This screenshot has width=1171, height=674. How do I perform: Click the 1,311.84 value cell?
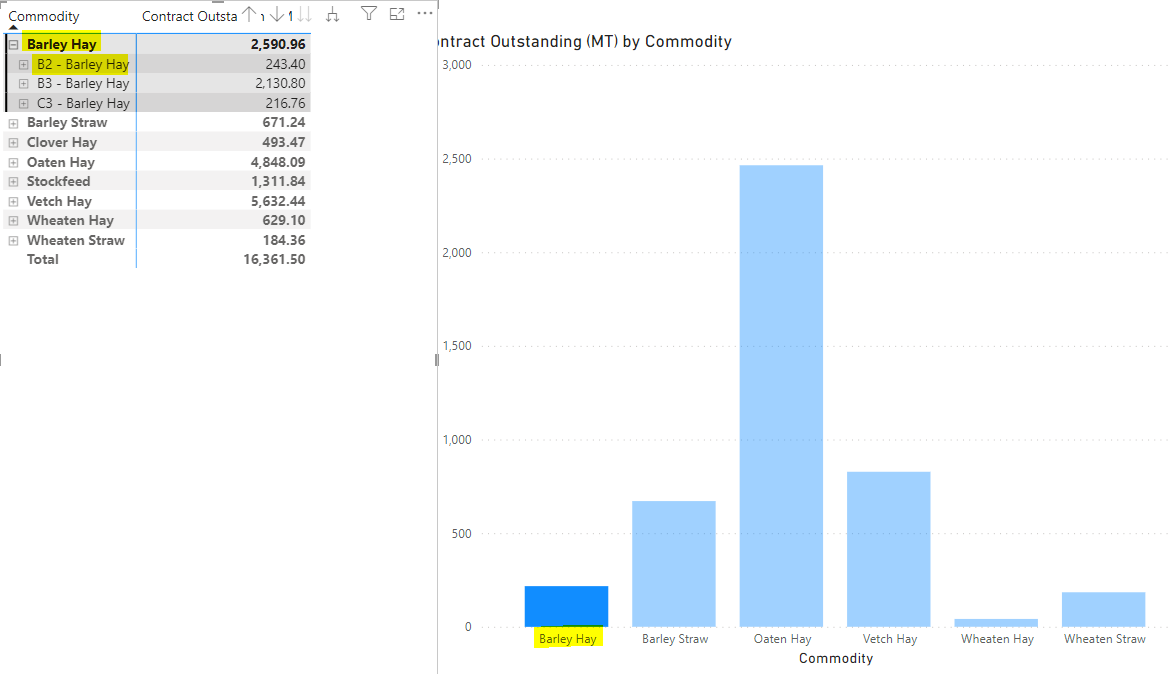pyautogui.click(x=278, y=181)
